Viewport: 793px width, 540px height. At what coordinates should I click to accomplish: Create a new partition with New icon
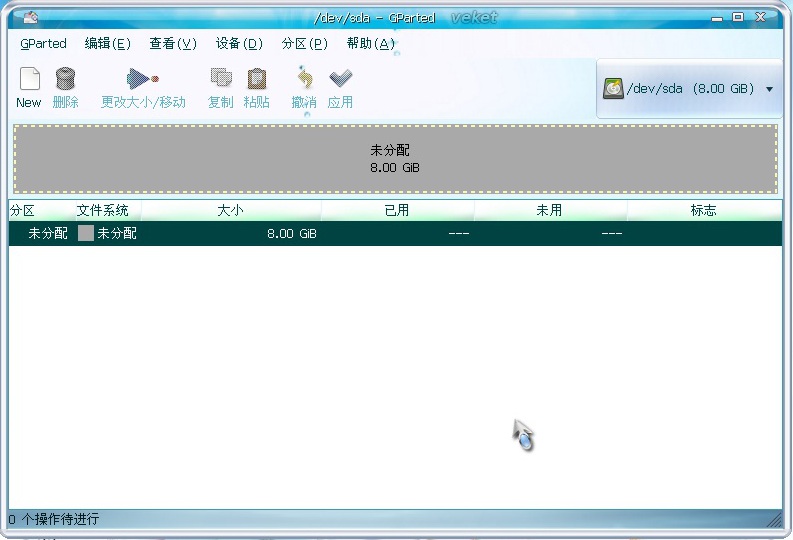coord(29,79)
